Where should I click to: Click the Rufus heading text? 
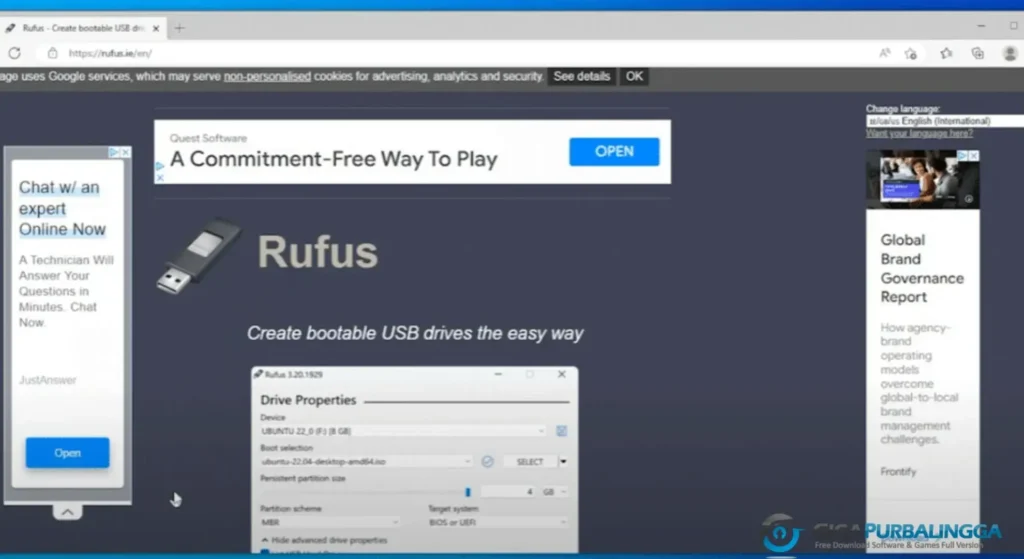pos(317,252)
